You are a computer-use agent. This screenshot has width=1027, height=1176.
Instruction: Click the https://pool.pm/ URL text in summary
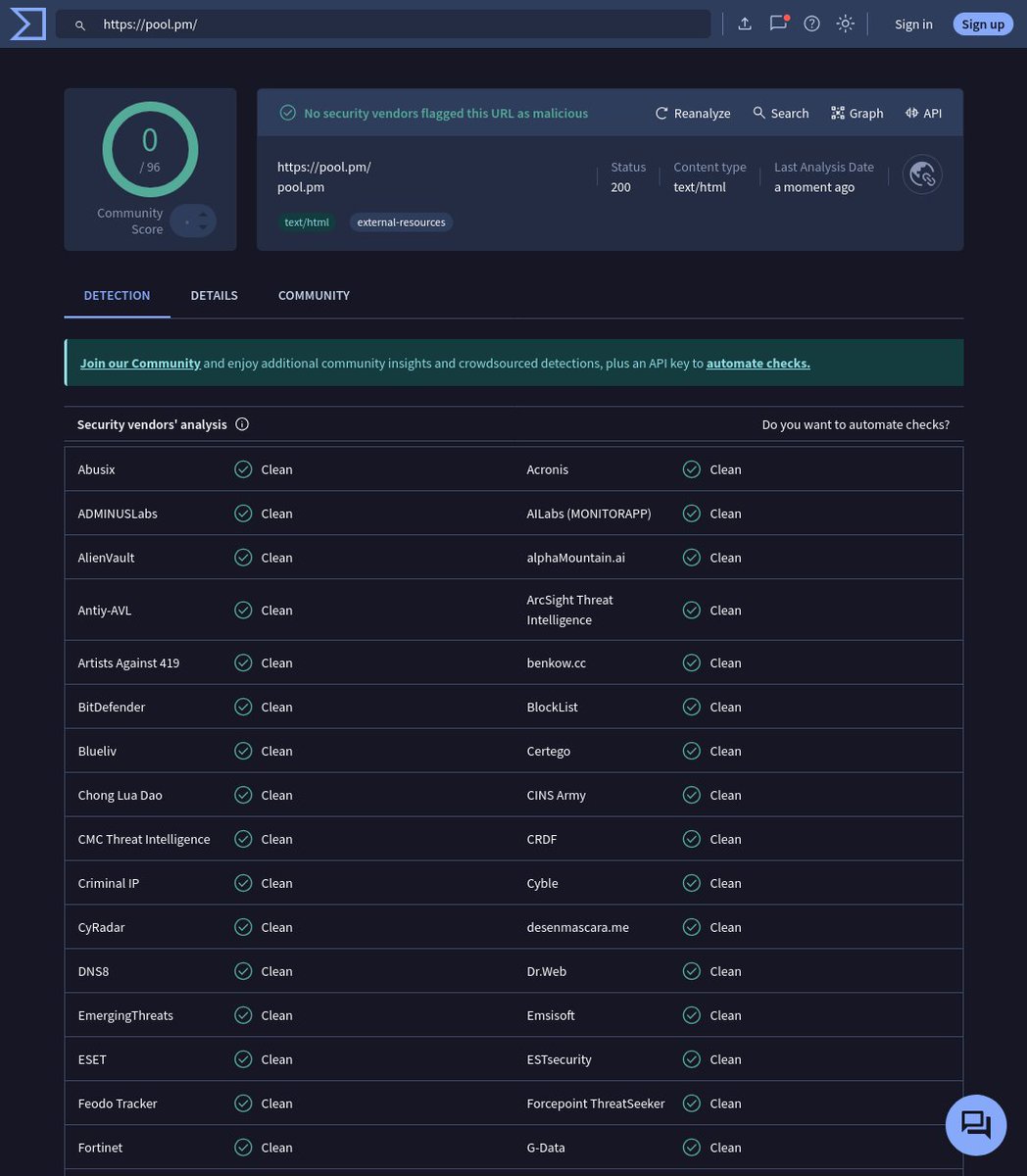click(324, 167)
